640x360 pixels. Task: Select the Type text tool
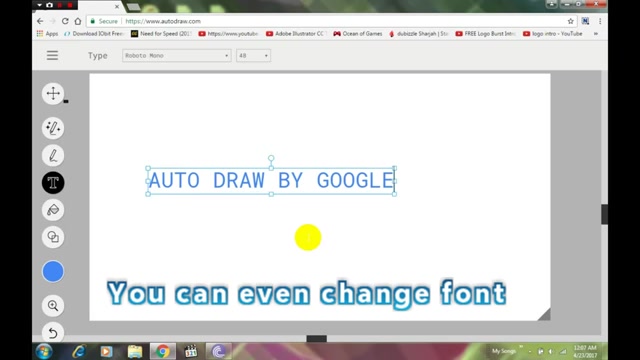coord(53,182)
